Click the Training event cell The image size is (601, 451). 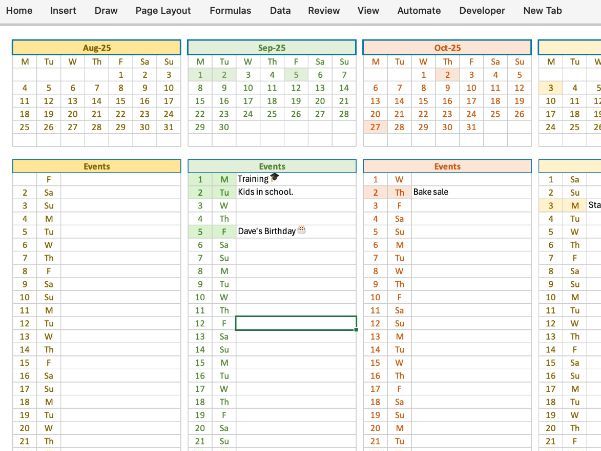[x=296, y=179]
